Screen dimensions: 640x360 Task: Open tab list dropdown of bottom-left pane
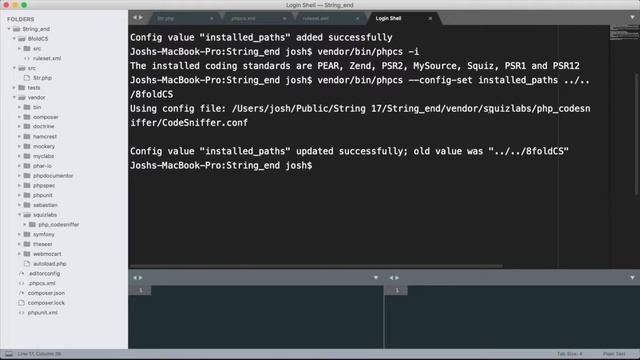click(x=376, y=278)
